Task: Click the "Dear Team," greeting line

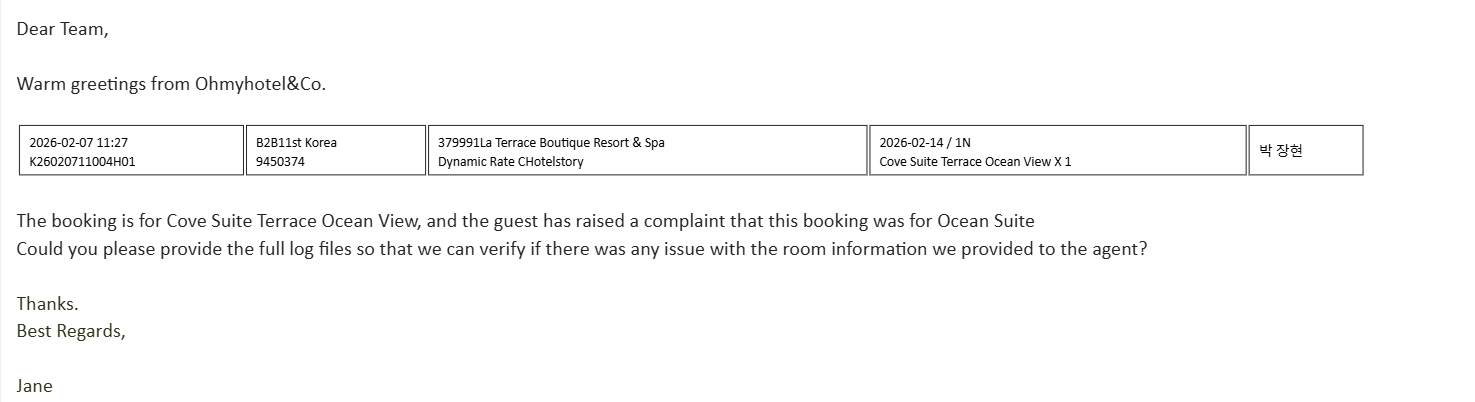Action: [62, 29]
